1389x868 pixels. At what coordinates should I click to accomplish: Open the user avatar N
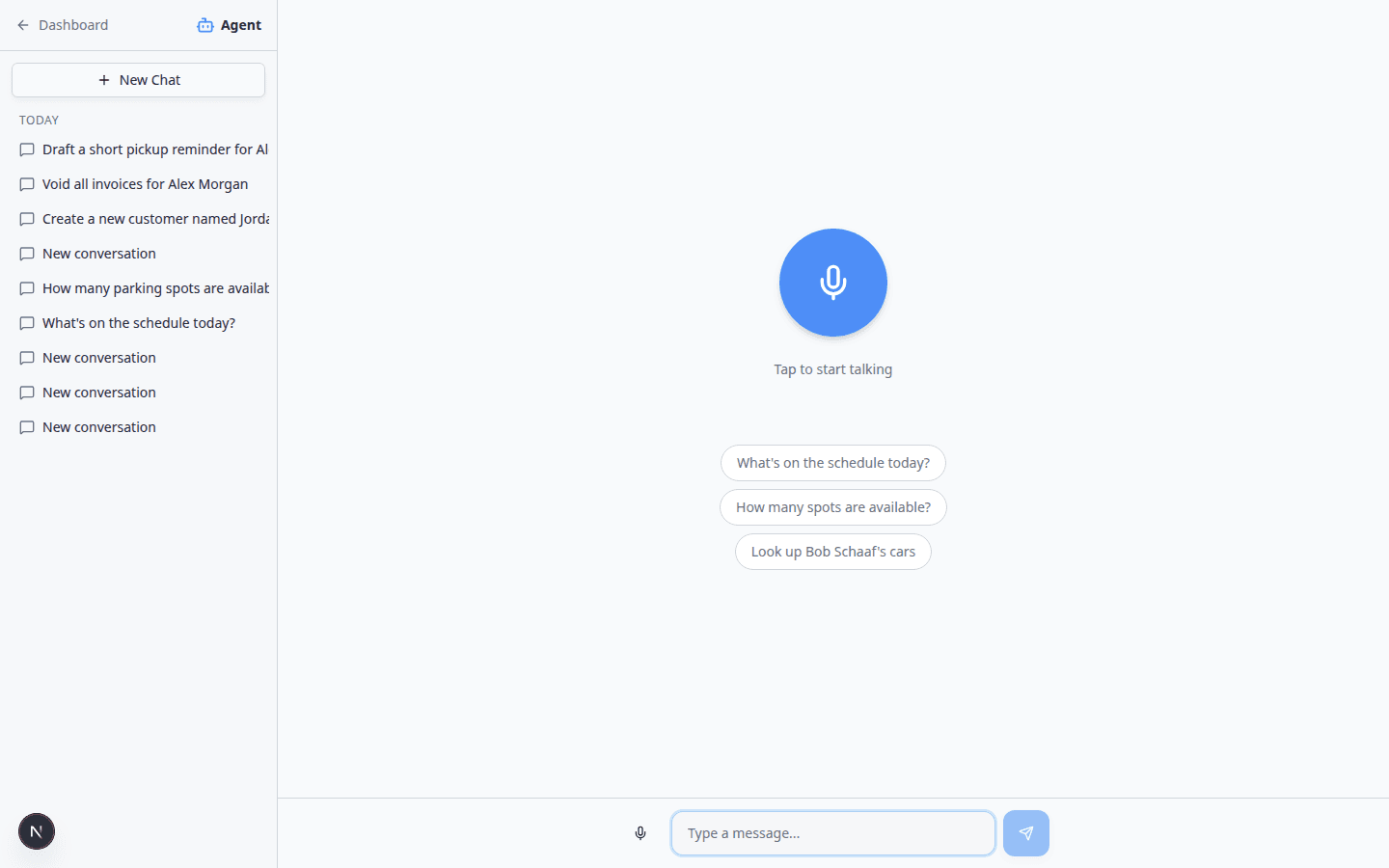(x=37, y=831)
